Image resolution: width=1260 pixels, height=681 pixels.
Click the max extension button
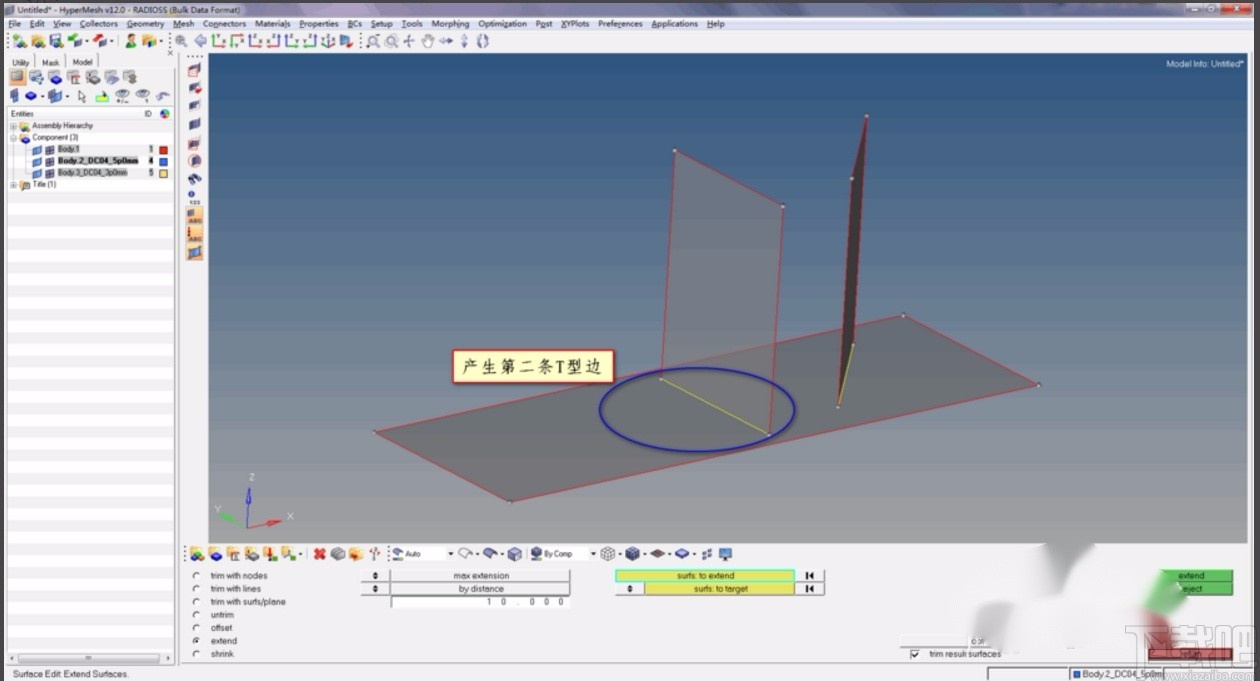[480, 576]
